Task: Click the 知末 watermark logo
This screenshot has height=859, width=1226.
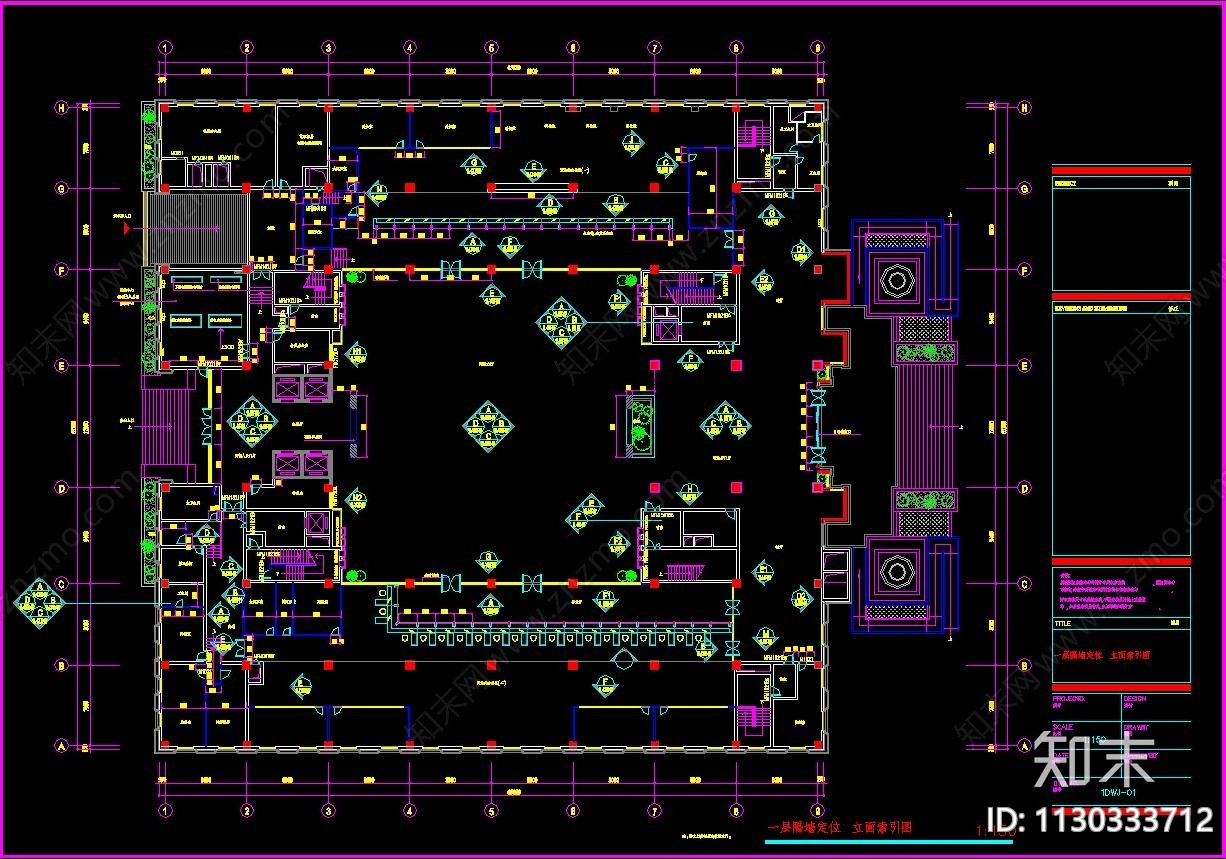Action: pos(1095,760)
